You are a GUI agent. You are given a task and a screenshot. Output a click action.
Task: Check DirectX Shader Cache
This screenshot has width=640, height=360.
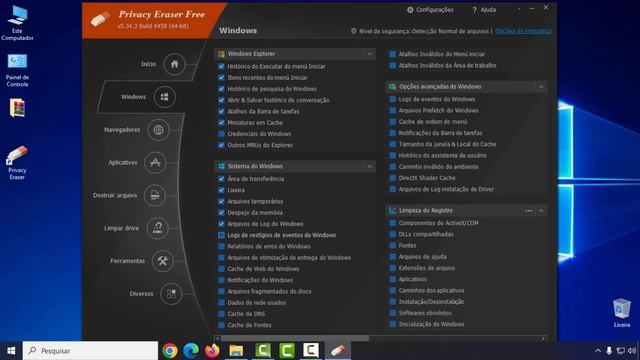tap(393, 178)
